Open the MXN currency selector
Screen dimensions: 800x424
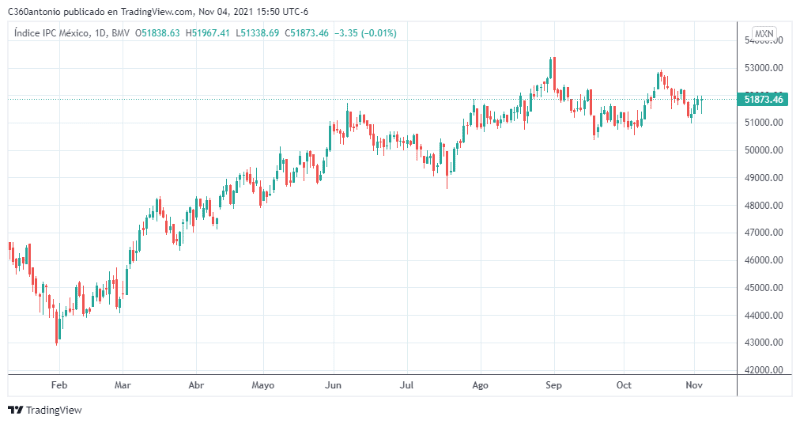[765, 33]
